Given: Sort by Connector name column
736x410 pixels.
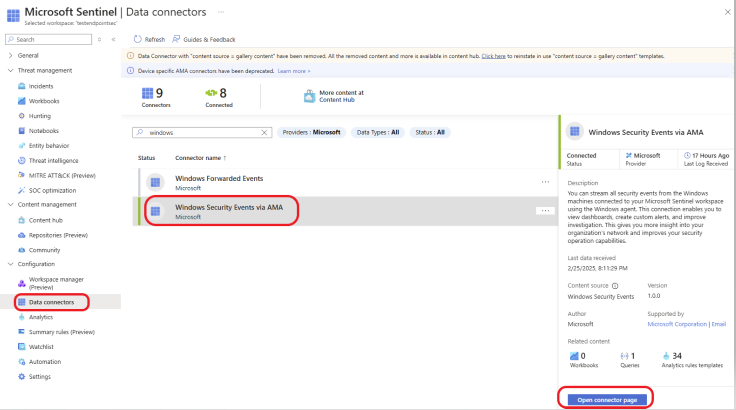Looking at the screenshot, I should coord(200,158).
